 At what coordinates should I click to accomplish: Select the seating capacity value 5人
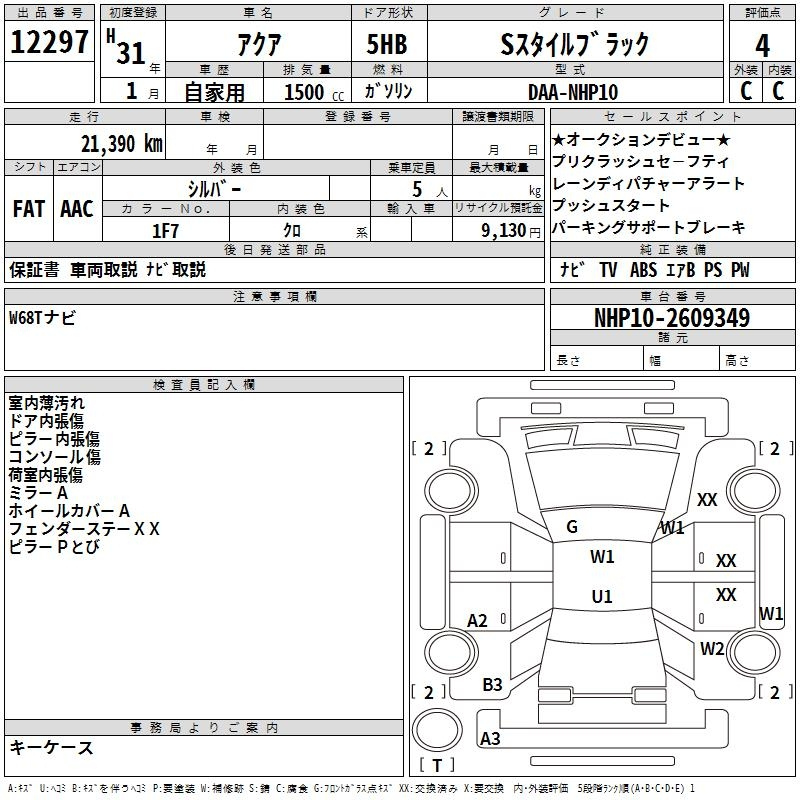tap(430, 190)
